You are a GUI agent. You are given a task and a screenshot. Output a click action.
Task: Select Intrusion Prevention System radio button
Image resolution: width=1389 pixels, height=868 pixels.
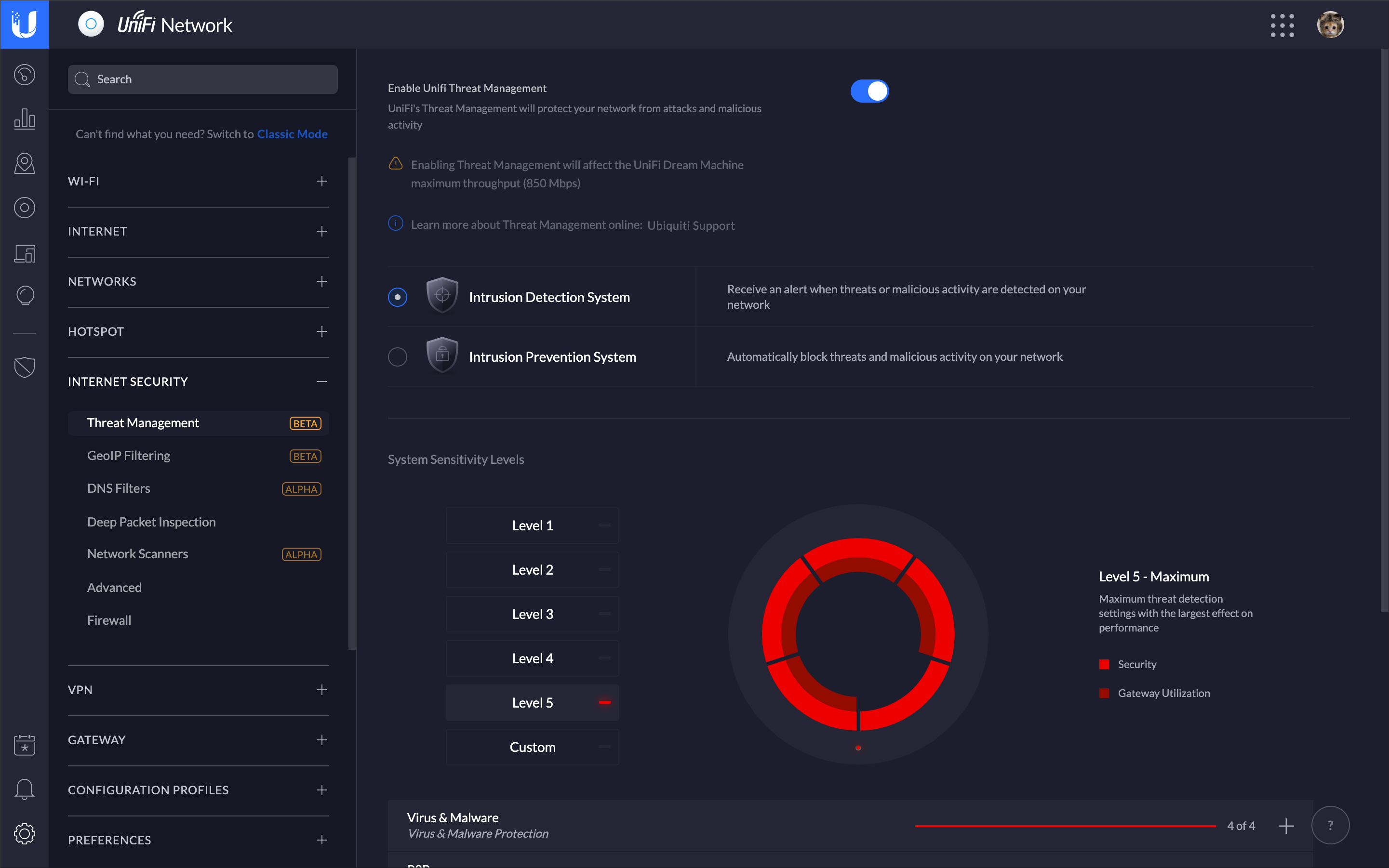[x=398, y=356]
